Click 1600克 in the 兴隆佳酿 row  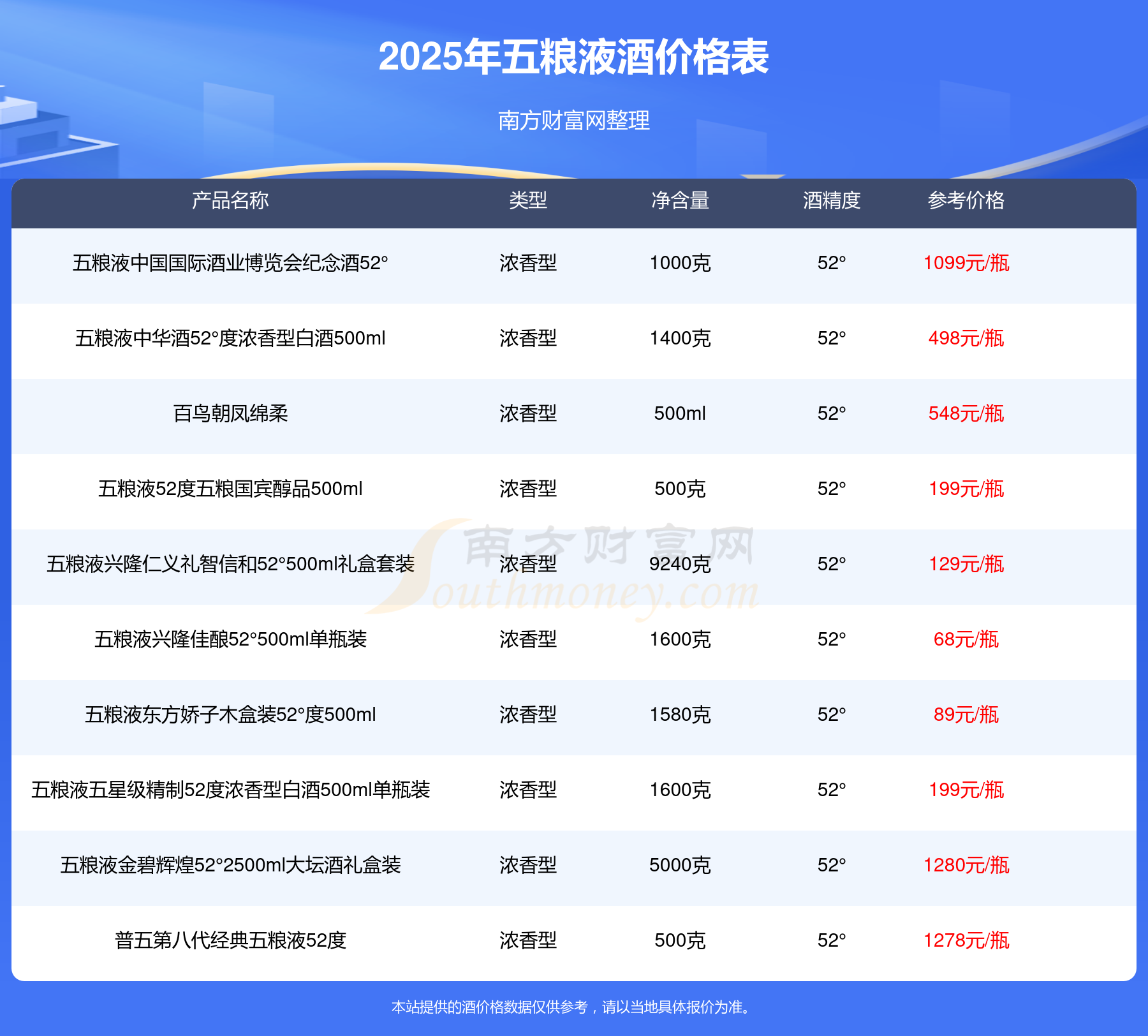[x=680, y=639]
